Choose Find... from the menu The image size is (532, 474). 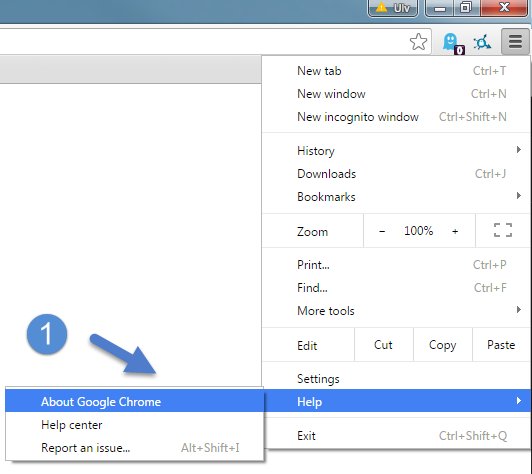396,288
